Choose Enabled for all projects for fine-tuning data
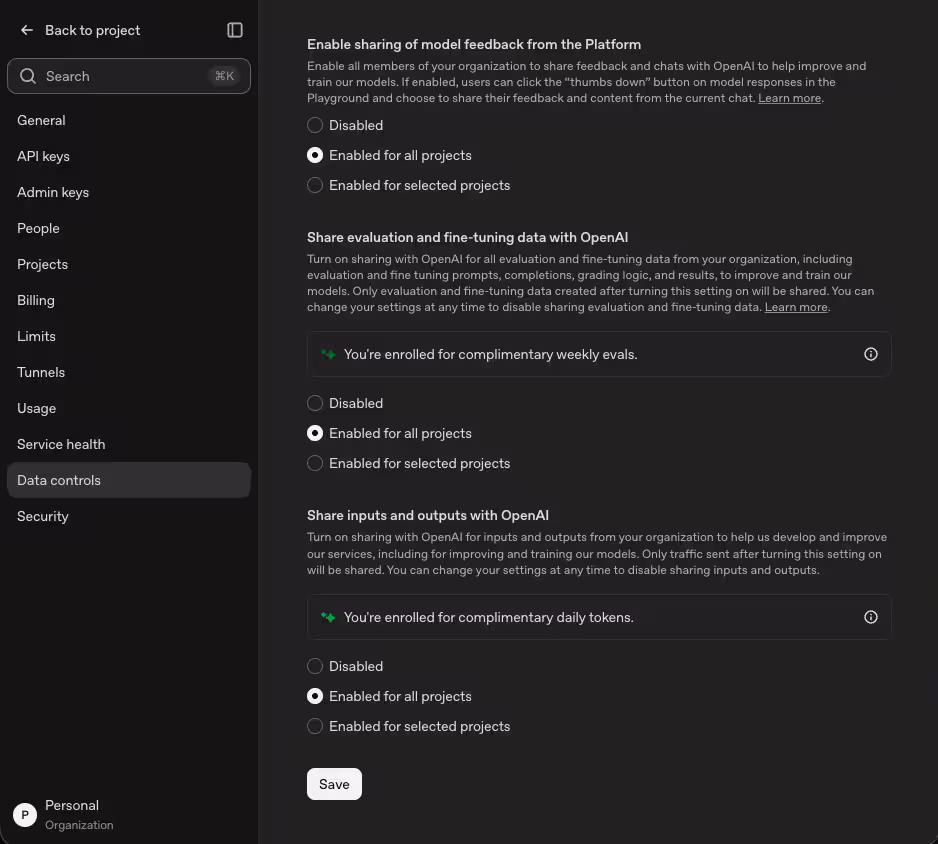 [315, 433]
